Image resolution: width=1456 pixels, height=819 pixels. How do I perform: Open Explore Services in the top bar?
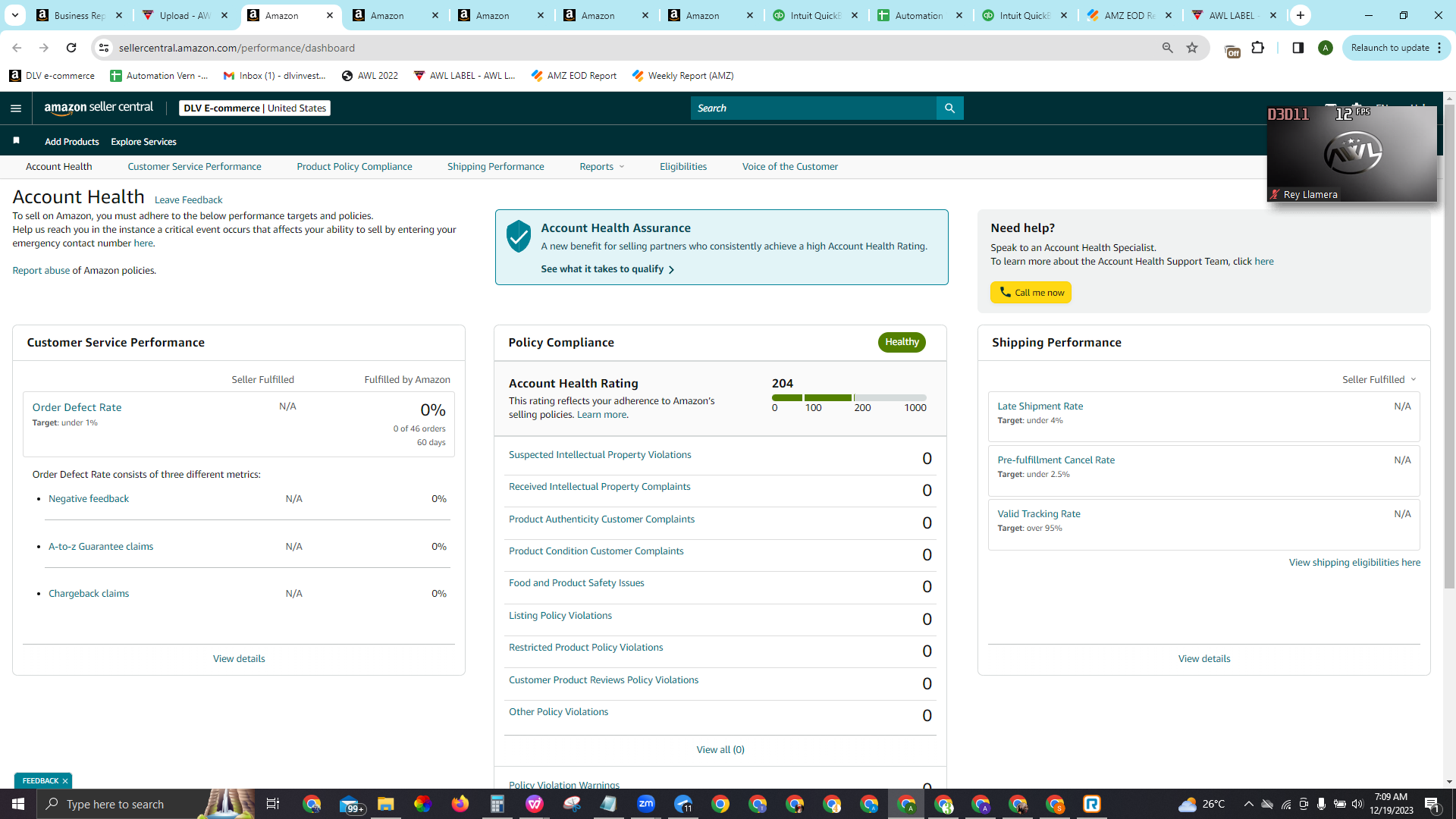(143, 142)
